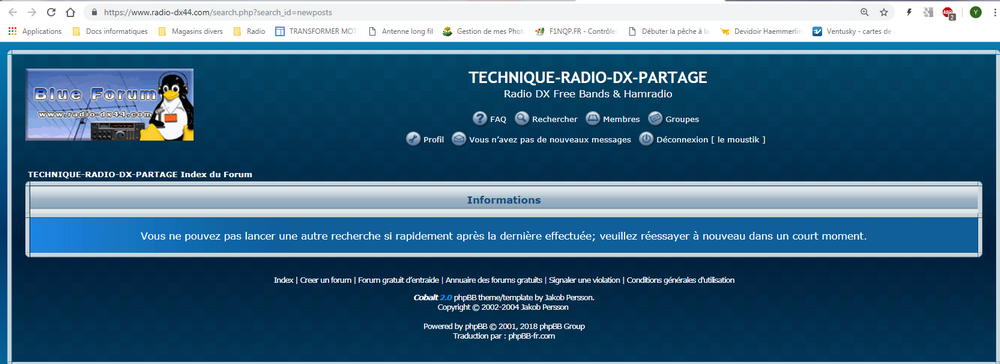Screen dimensions: 1000x364
Task: Click the Membres icon
Action: click(x=592, y=119)
